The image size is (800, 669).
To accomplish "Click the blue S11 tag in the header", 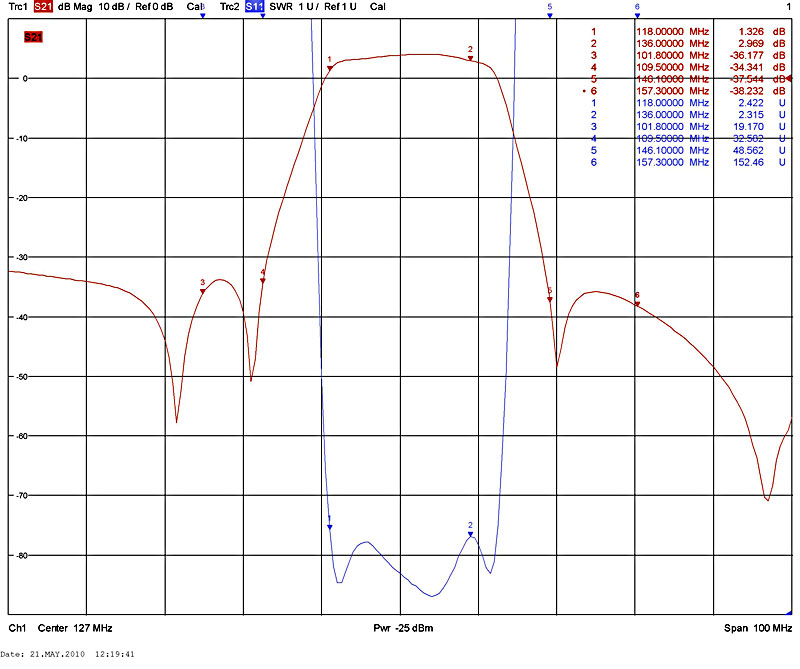I will click(255, 7).
